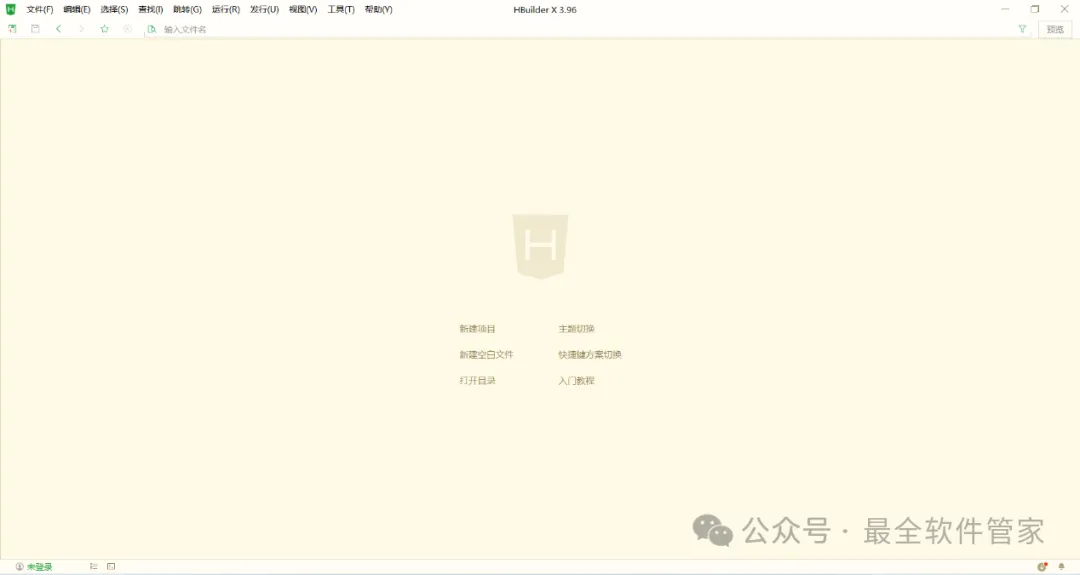Click the 打开目录 link
The image size is (1080, 575).
click(477, 380)
